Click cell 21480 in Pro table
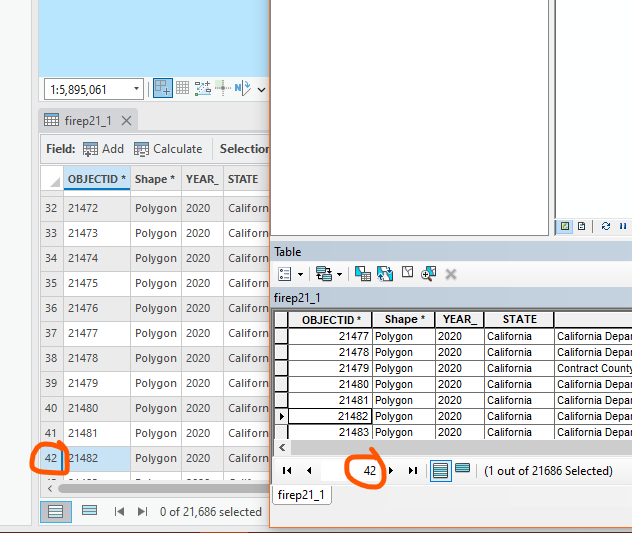The height and width of the screenshot is (533, 632). click(x=97, y=408)
